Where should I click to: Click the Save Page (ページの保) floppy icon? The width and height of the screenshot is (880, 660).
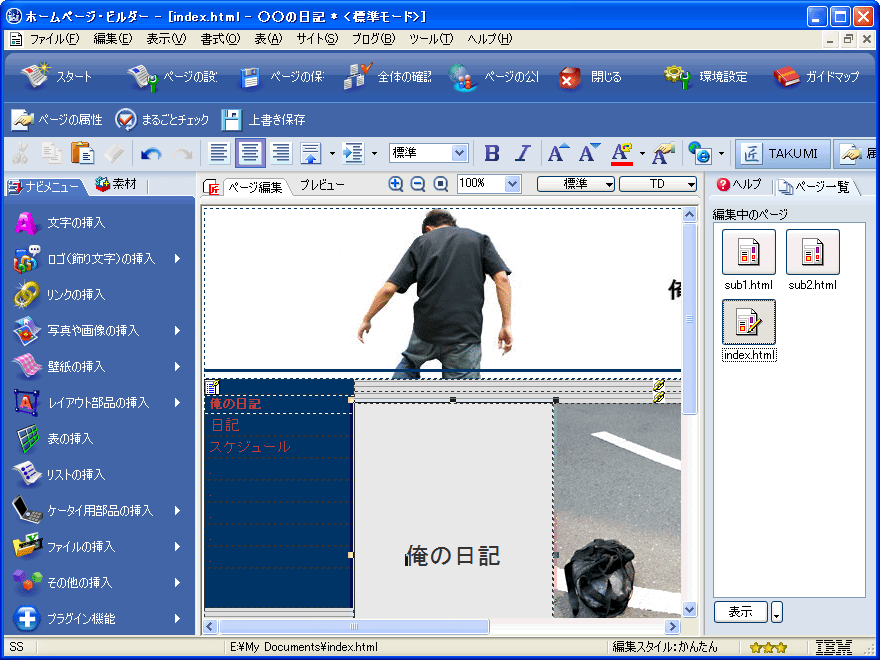click(250, 78)
